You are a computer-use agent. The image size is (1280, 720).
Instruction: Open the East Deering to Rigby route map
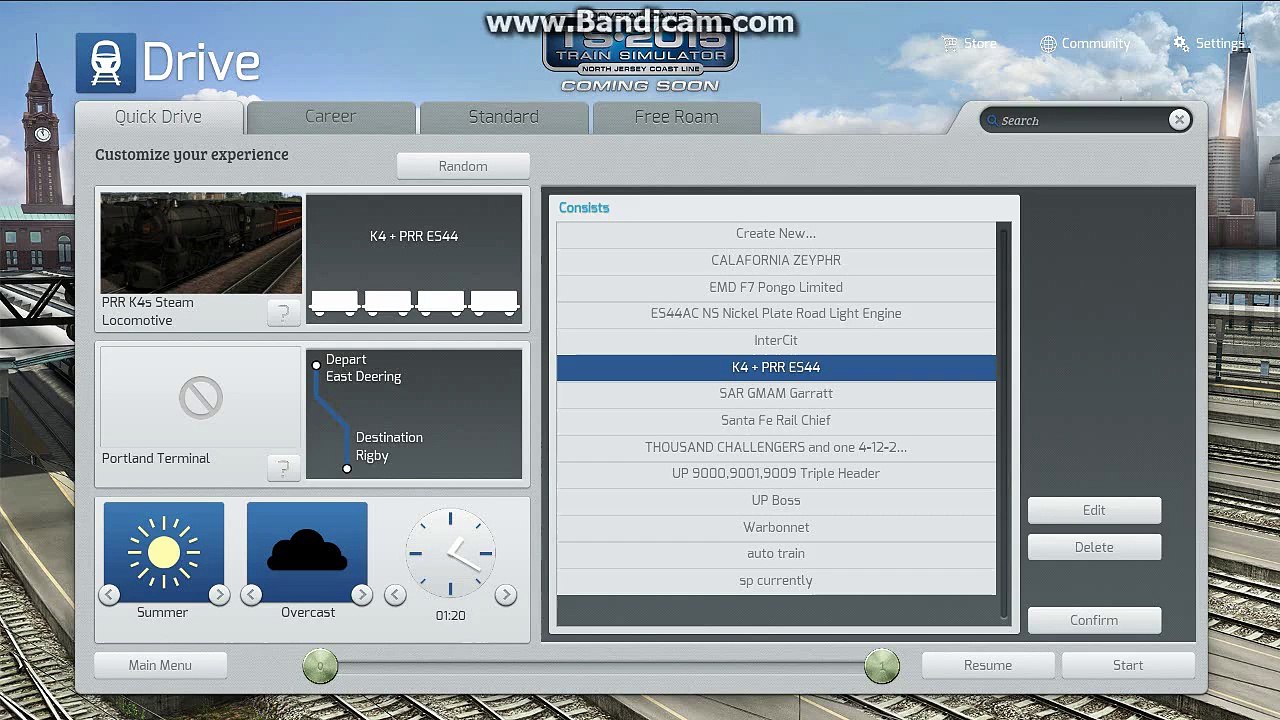[414, 414]
